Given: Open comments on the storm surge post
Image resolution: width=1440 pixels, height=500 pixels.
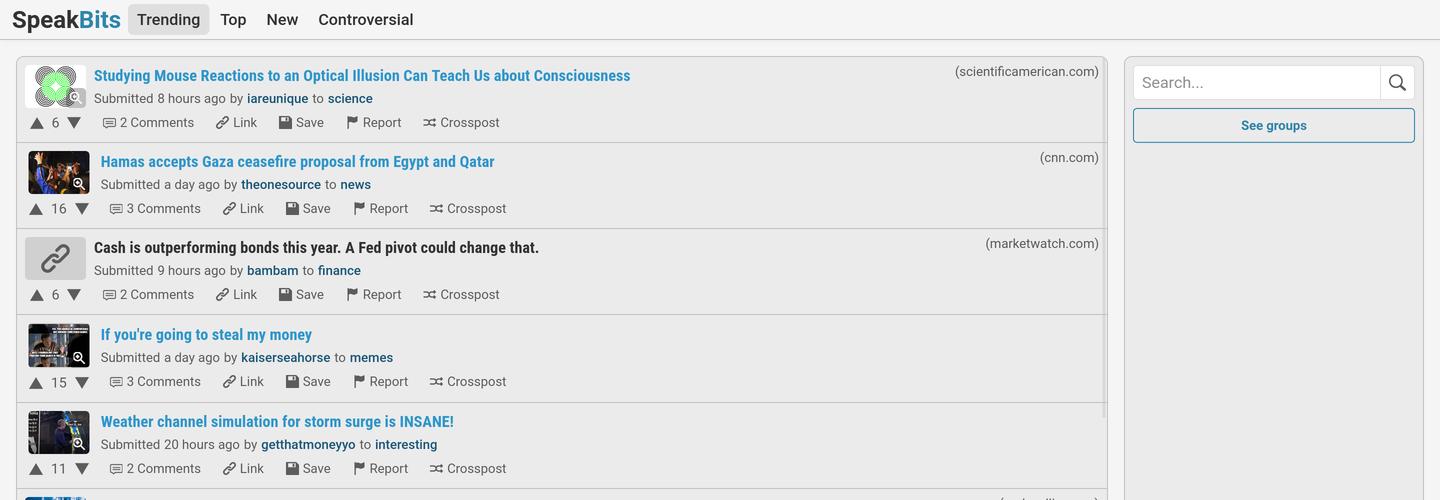Looking at the screenshot, I should point(155,469).
